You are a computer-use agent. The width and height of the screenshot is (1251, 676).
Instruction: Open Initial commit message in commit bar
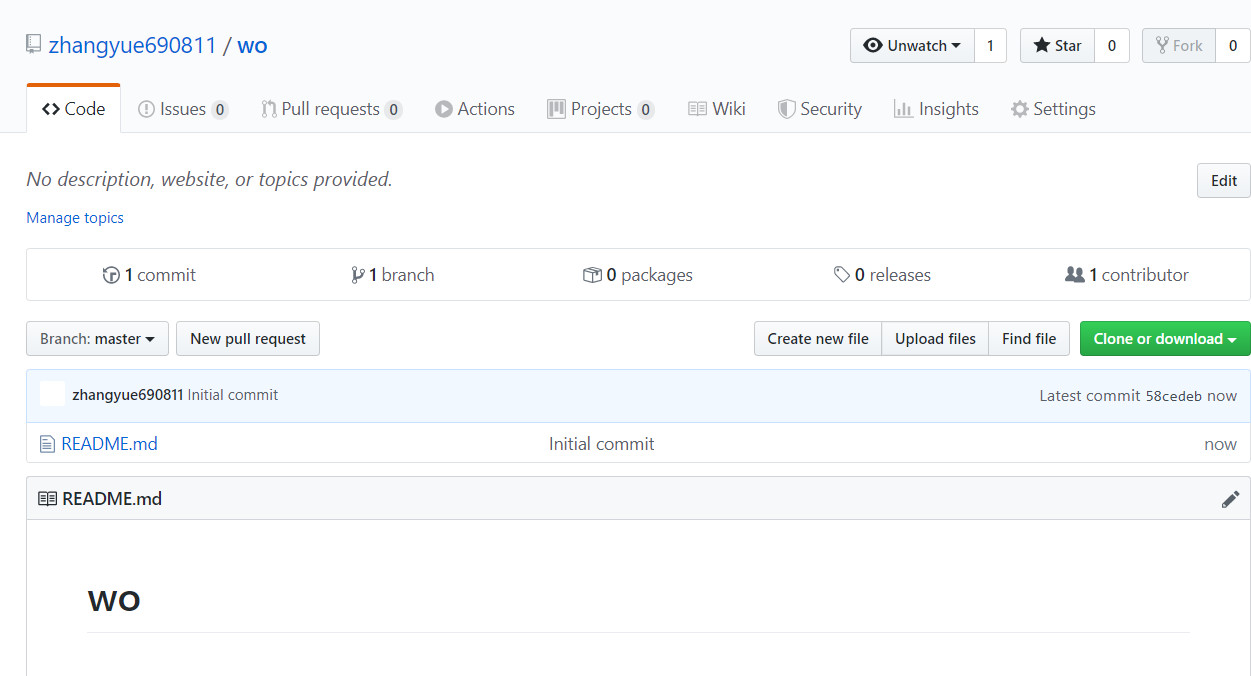tap(233, 395)
